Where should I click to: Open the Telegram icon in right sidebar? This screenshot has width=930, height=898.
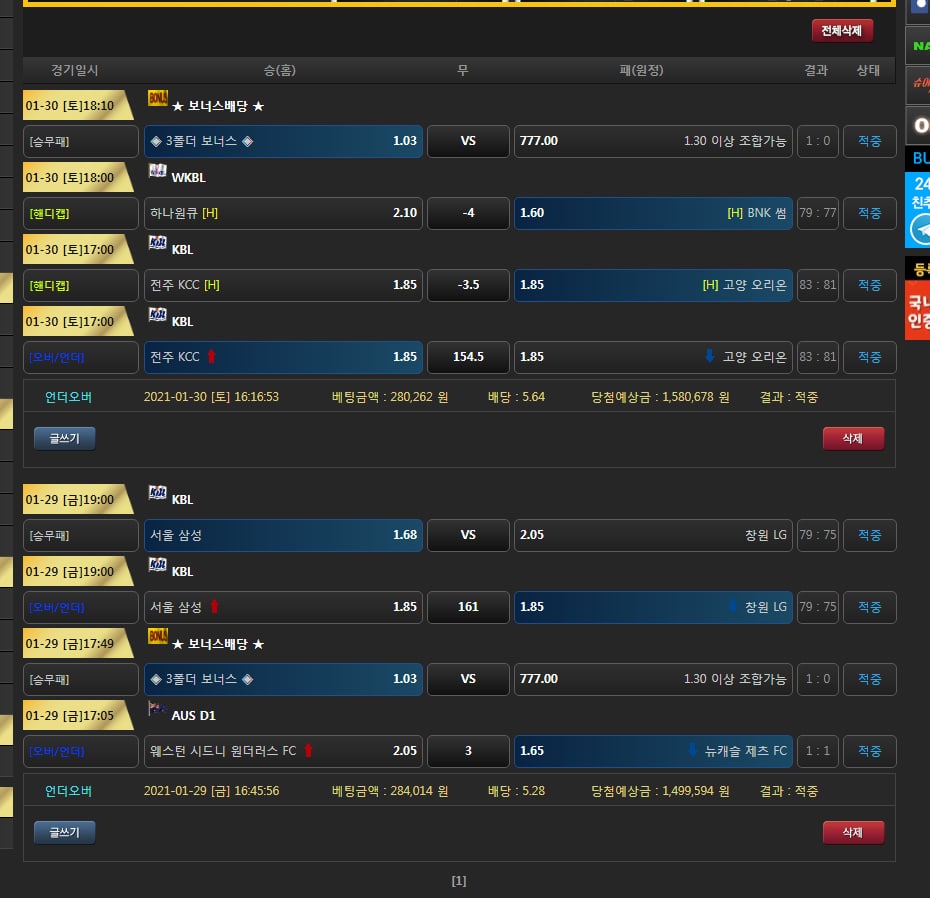920,230
